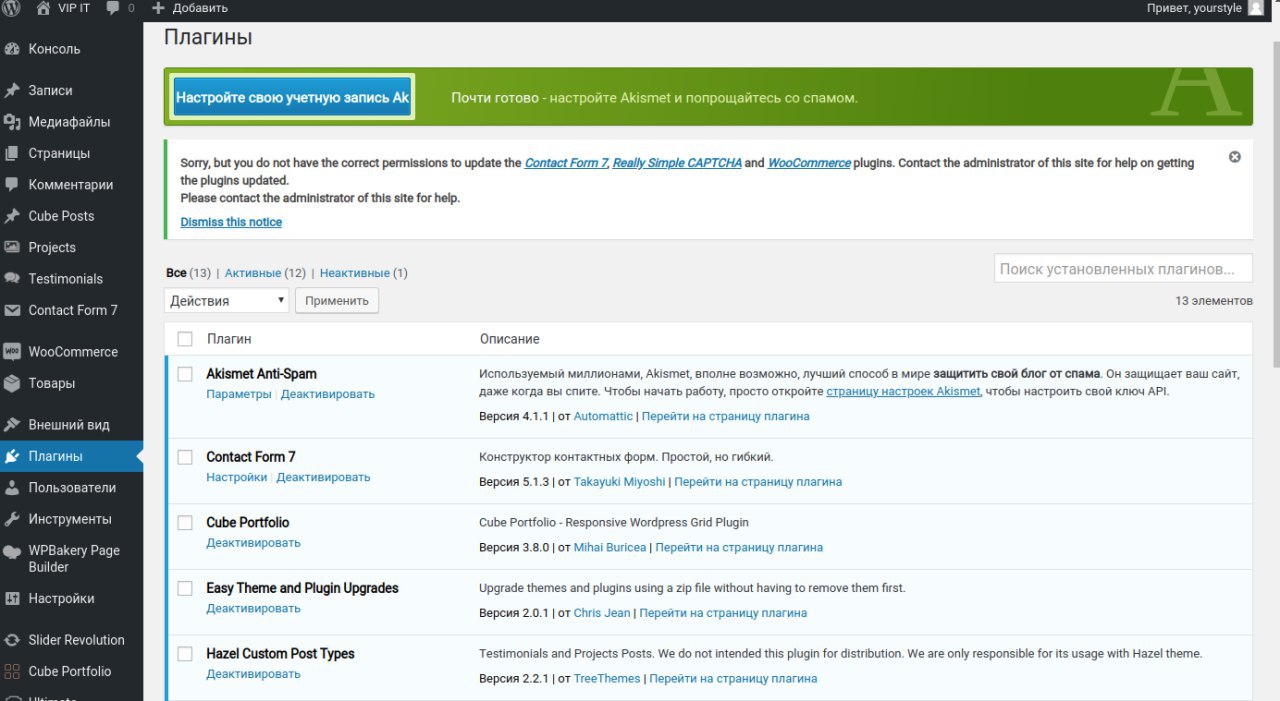1280x701 pixels.
Task: Click the Cube Portfolio grid icon in the sidebar
Action: 12,672
